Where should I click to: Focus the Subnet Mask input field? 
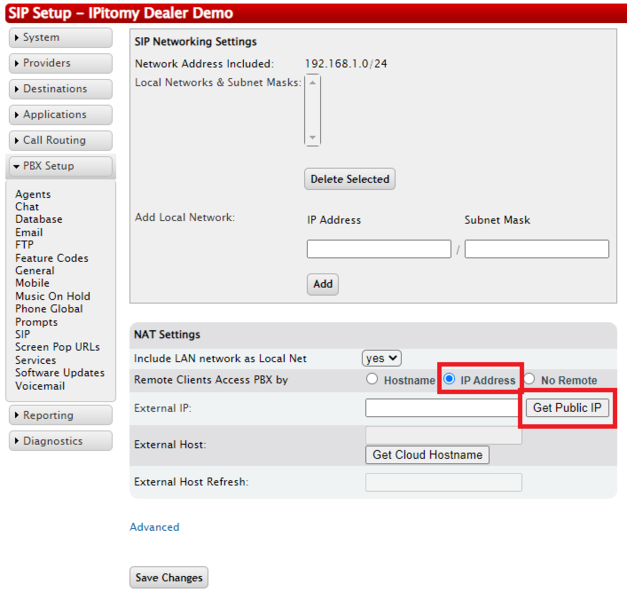coord(536,249)
